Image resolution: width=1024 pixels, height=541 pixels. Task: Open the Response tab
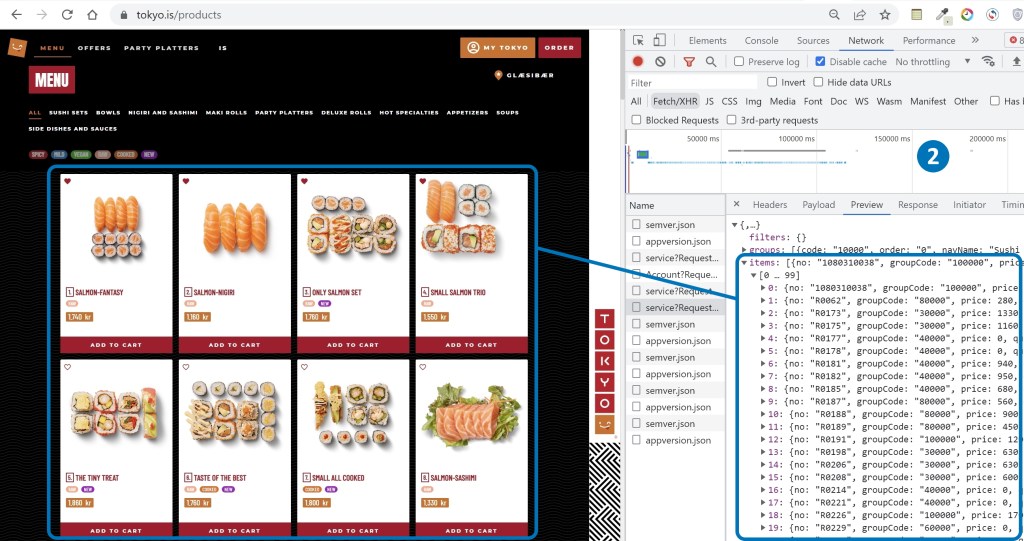tap(917, 205)
